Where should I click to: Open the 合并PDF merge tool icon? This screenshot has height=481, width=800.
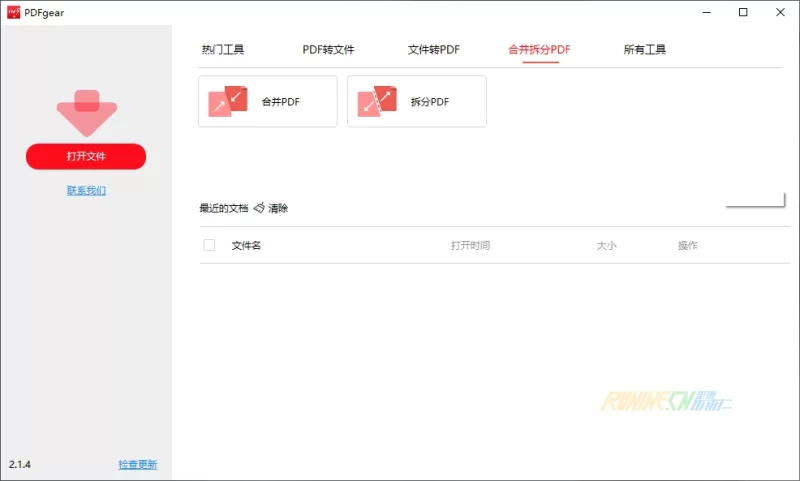[x=228, y=102]
